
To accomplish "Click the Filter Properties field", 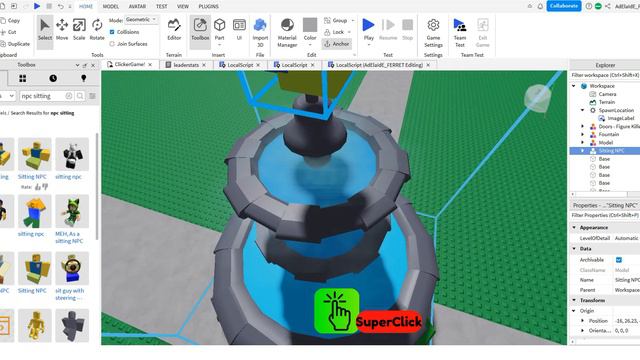I will coord(605,215).
